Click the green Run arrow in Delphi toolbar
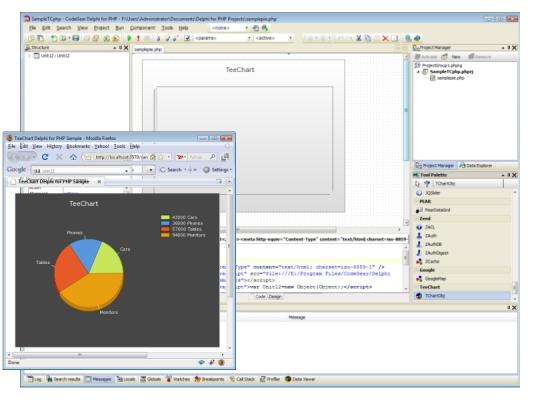Screen dimensions: 540x400 coord(129,38)
